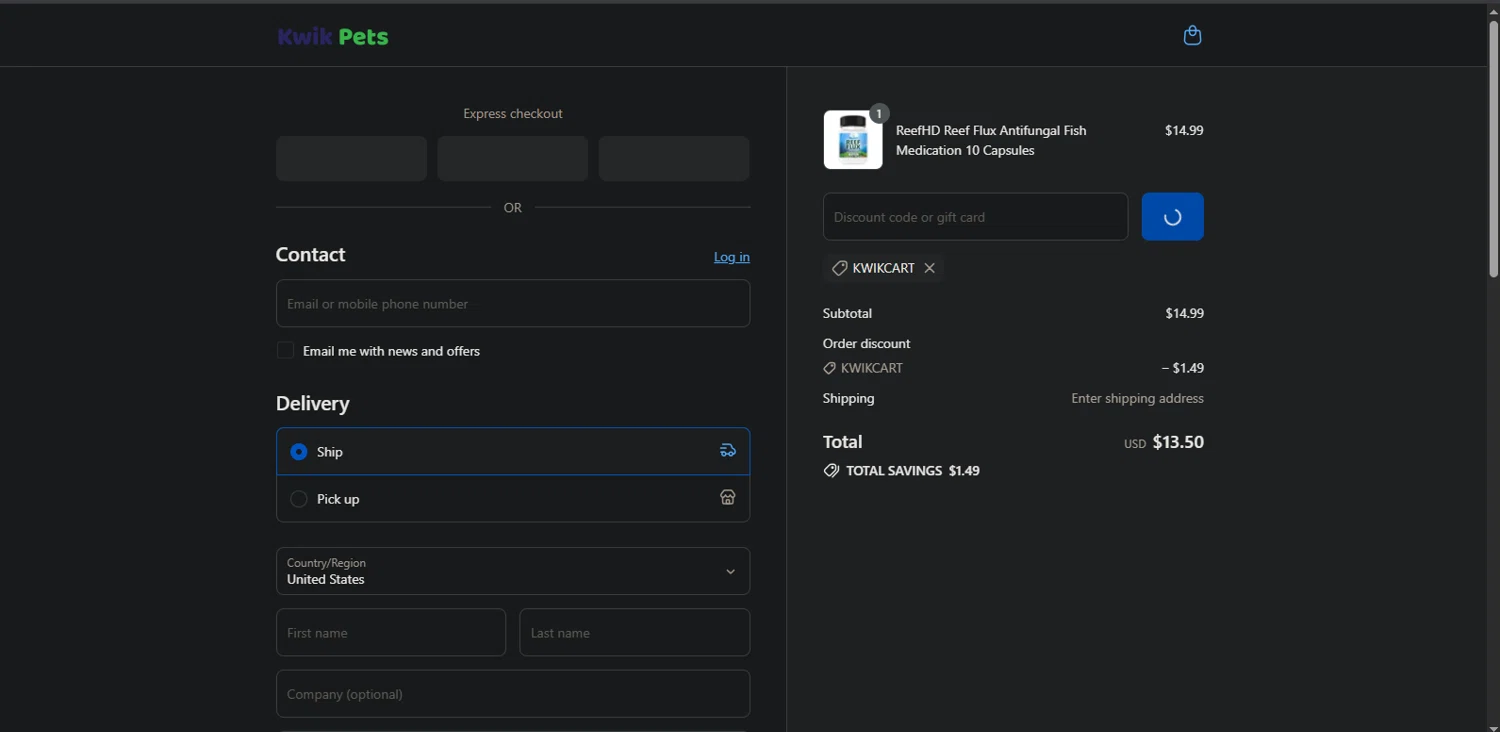The width and height of the screenshot is (1500, 732).
Task: Open the shopping bag cart icon
Action: pos(1192,36)
